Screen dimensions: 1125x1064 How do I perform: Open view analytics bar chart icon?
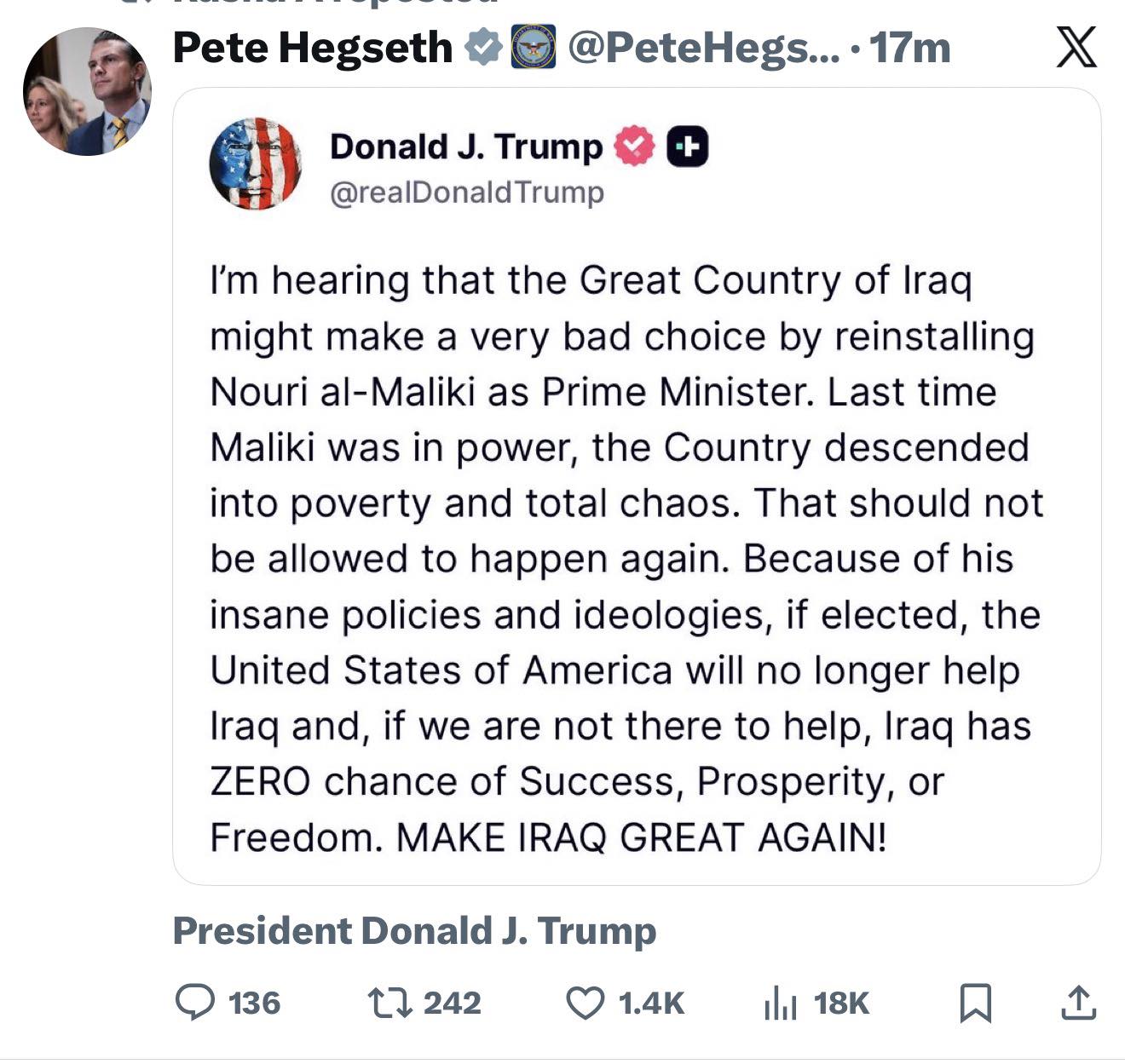[x=780, y=1003]
